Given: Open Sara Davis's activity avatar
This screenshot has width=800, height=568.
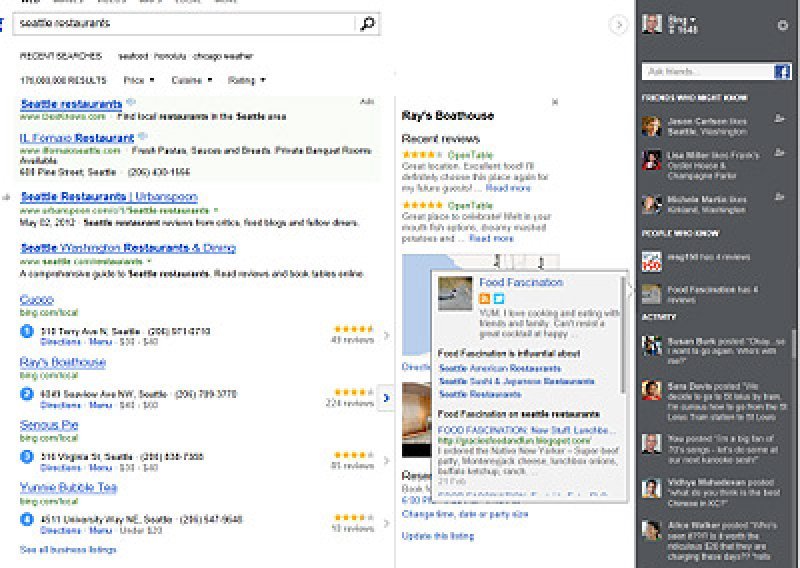Looking at the screenshot, I should 652,390.
